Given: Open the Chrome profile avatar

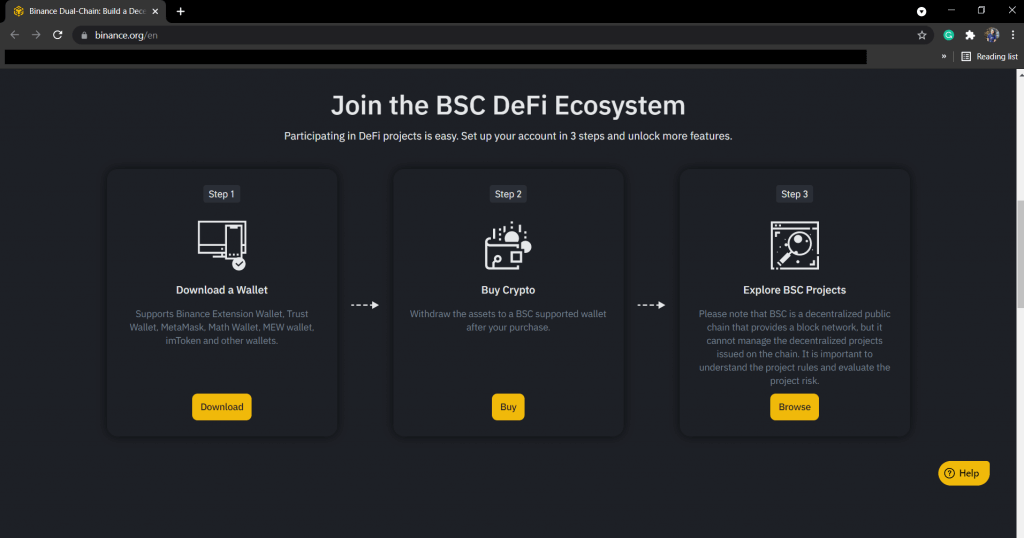Looking at the screenshot, I should [x=992, y=35].
